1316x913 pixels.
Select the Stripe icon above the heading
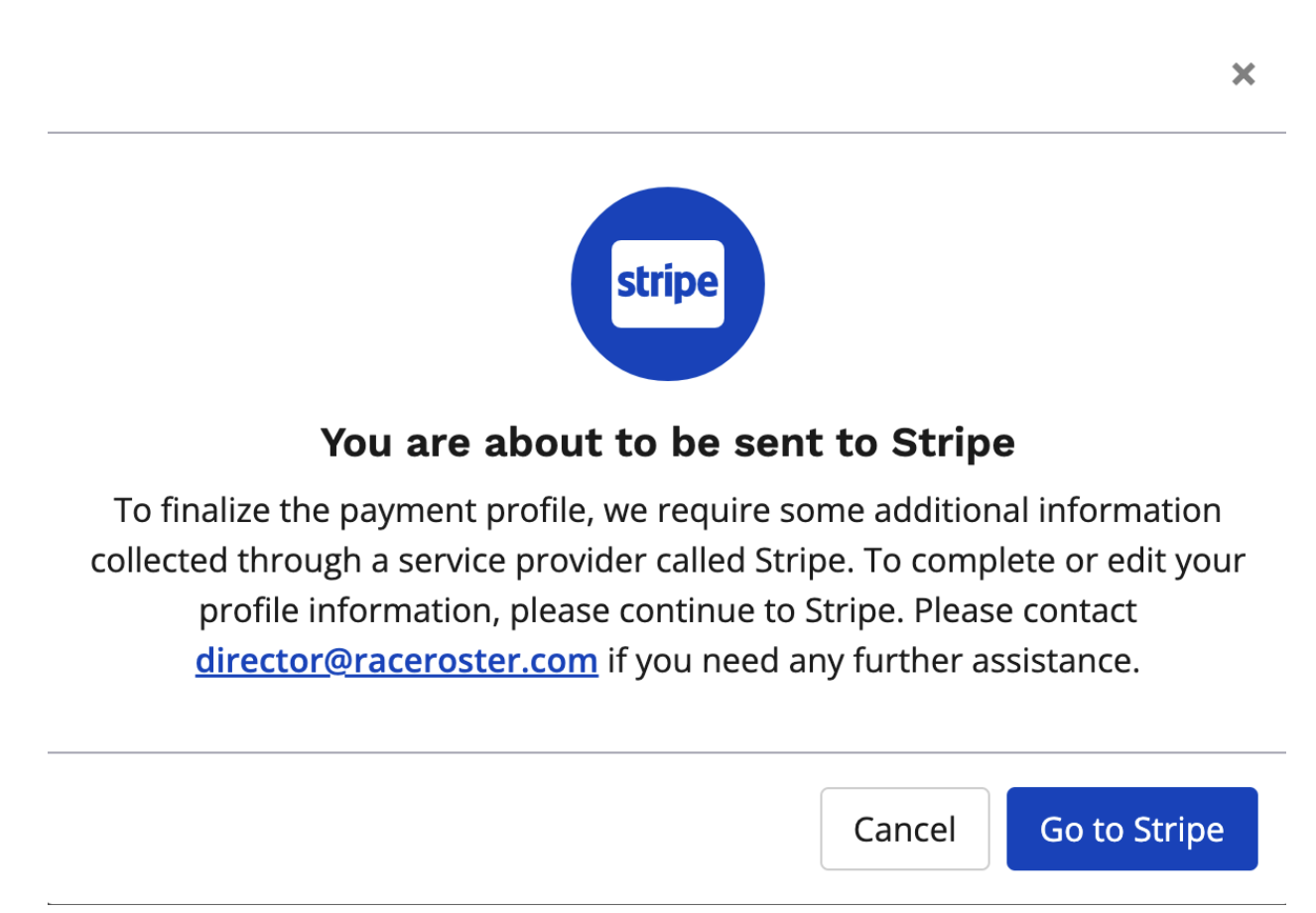coord(667,284)
